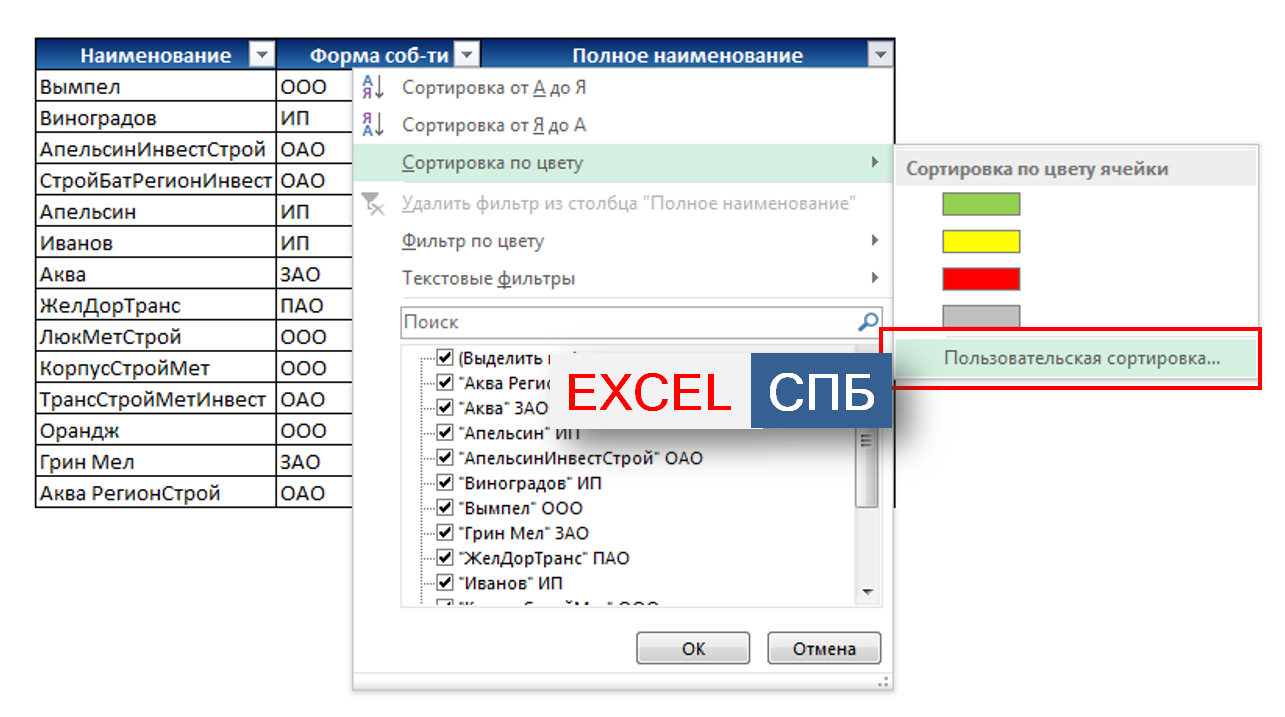The height and width of the screenshot is (717, 1285).
Task: Click the clear filter funnel icon
Action: point(373,204)
